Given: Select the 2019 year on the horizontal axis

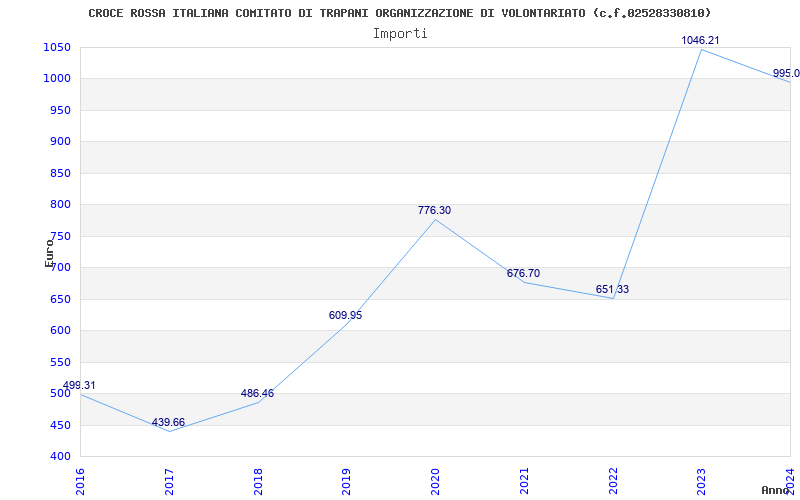Looking at the screenshot, I should [346, 480].
